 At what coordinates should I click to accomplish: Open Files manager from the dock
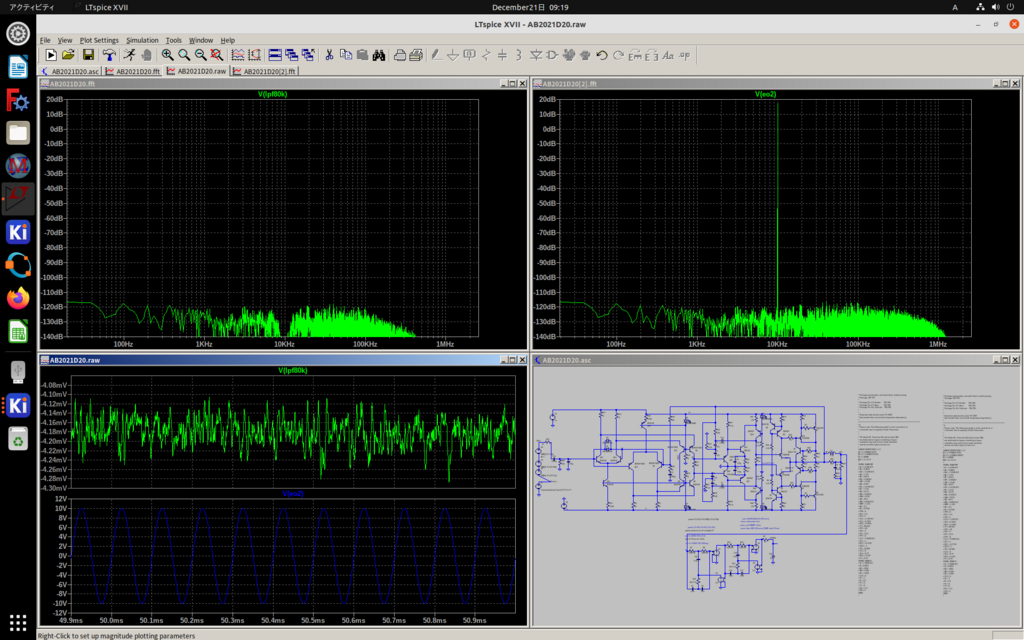(18, 133)
